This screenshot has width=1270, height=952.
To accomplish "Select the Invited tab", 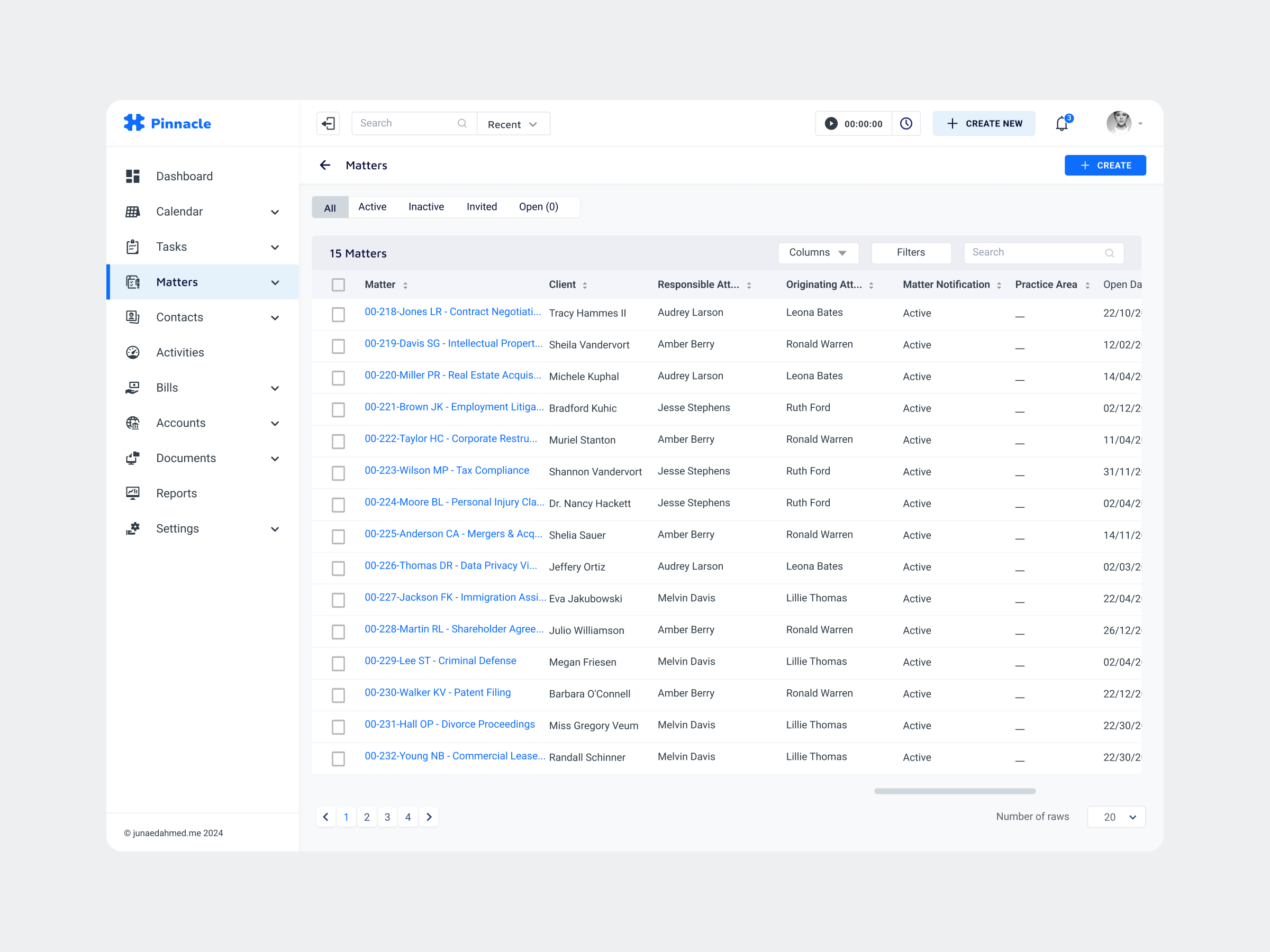I will (482, 207).
